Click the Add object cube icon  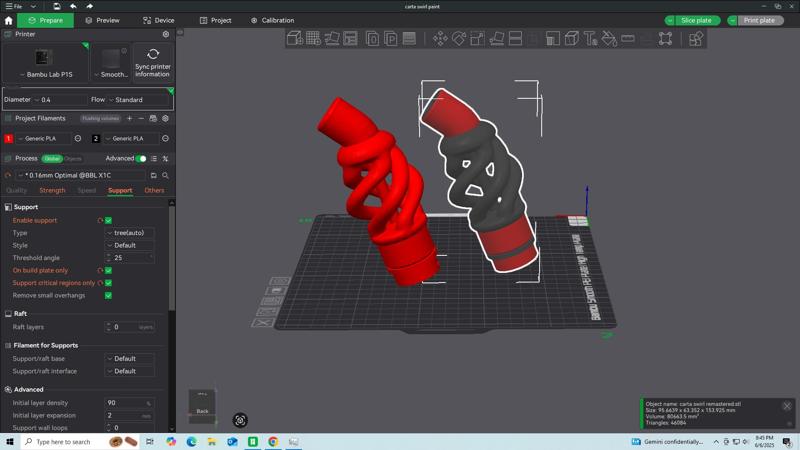pyautogui.click(x=295, y=38)
